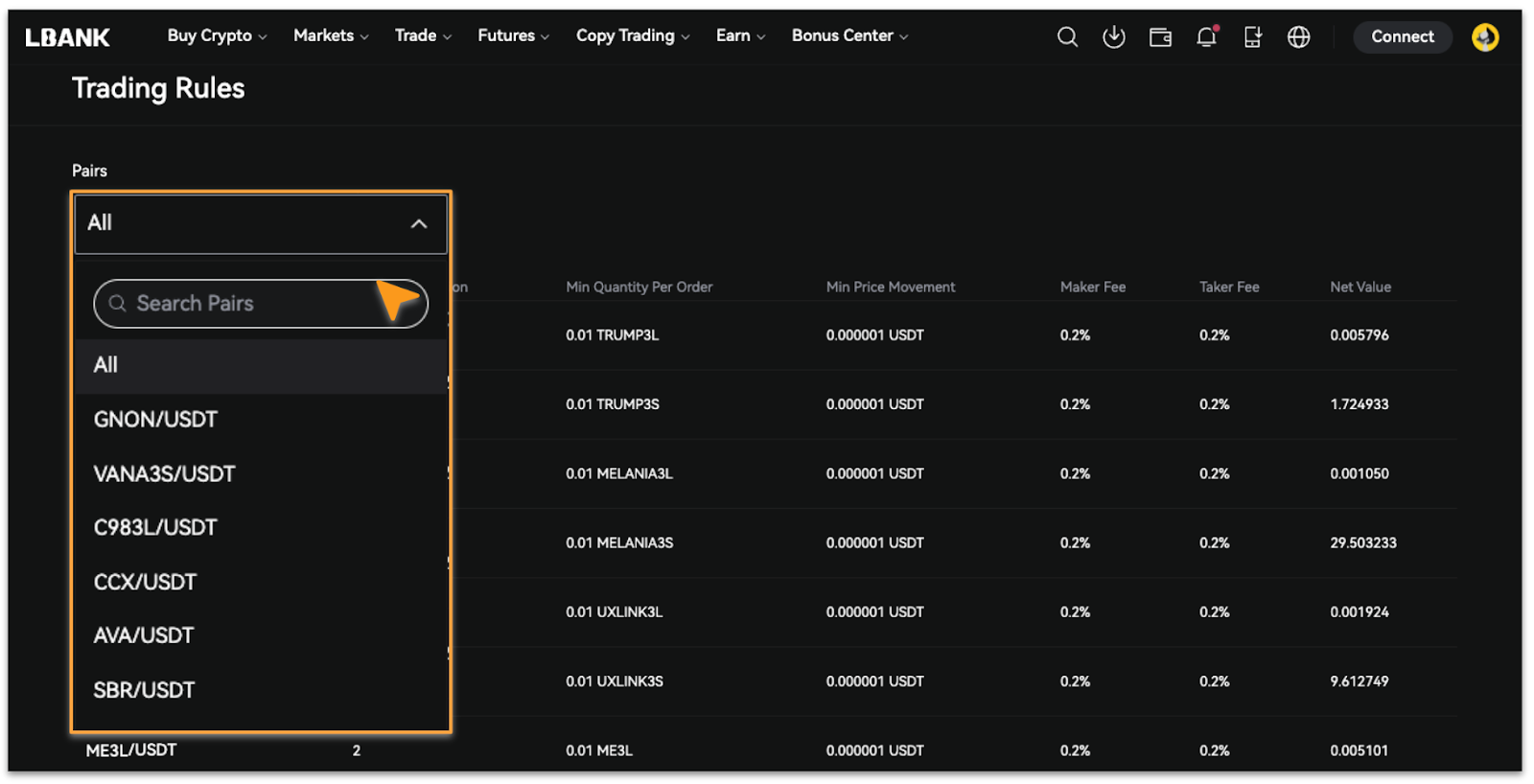The height and width of the screenshot is (784, 1534).
Task: Choose the VANA3S/USDT pair option
Action: 164,474
